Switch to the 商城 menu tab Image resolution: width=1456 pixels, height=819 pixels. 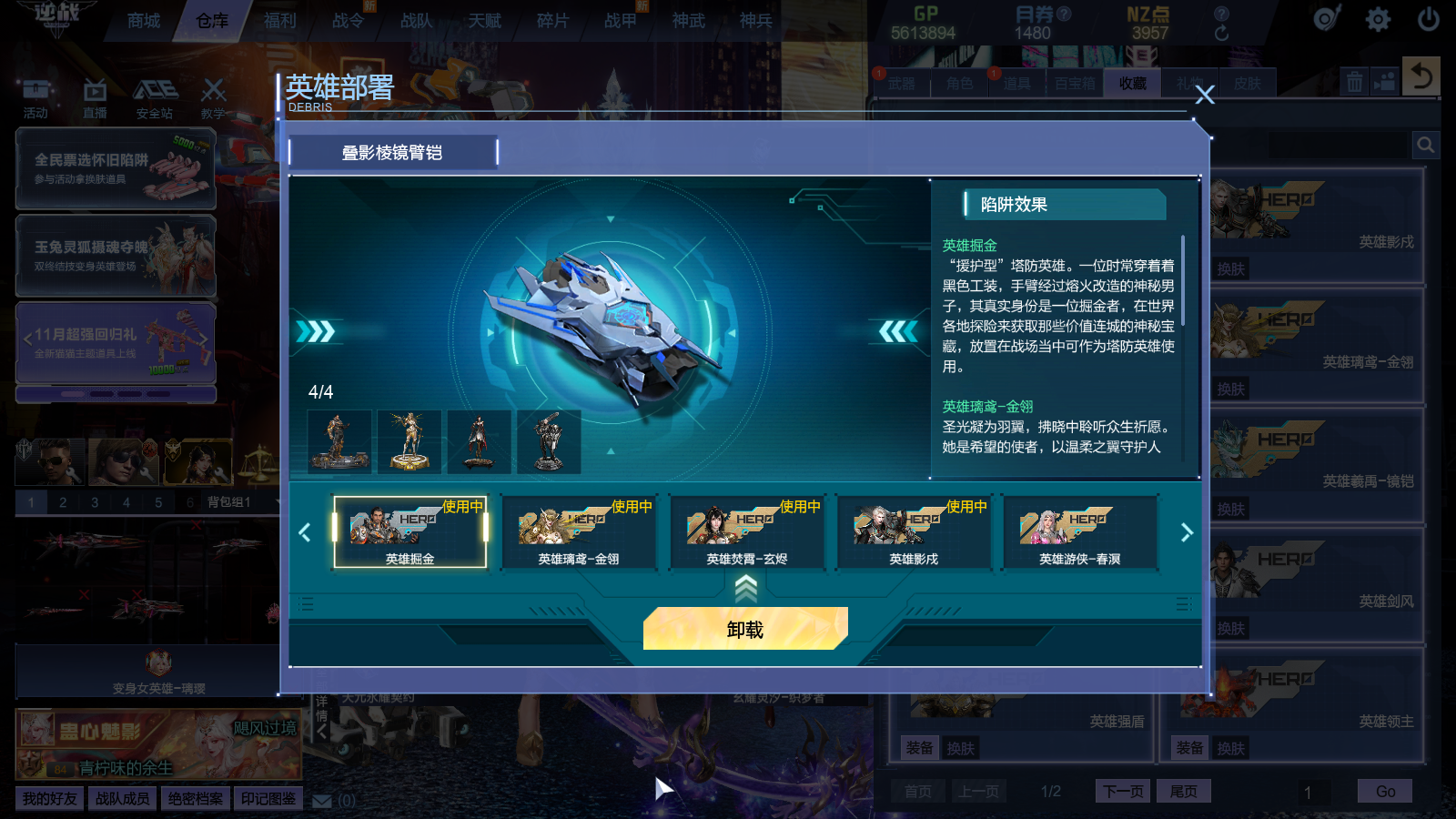(x=144, y=20)
